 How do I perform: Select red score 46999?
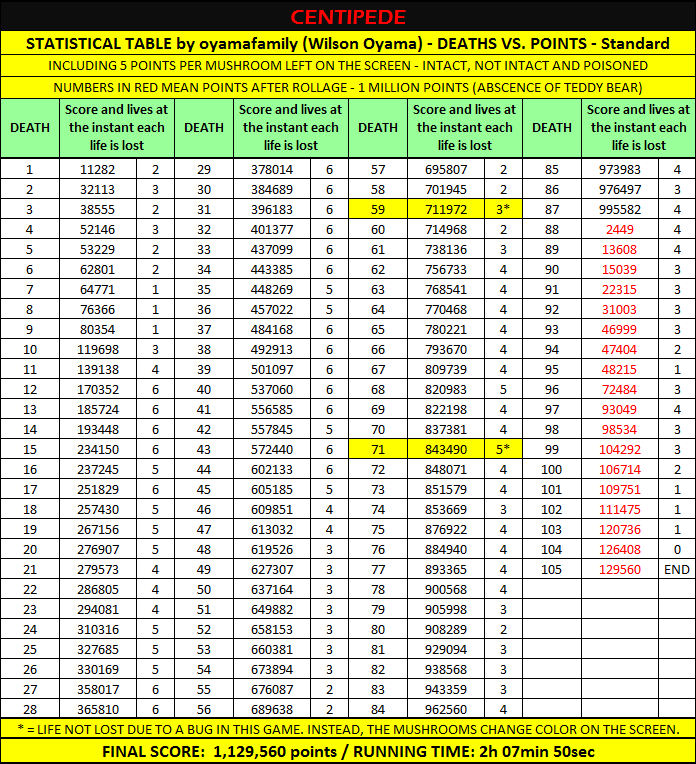click(x=619, y=329)
